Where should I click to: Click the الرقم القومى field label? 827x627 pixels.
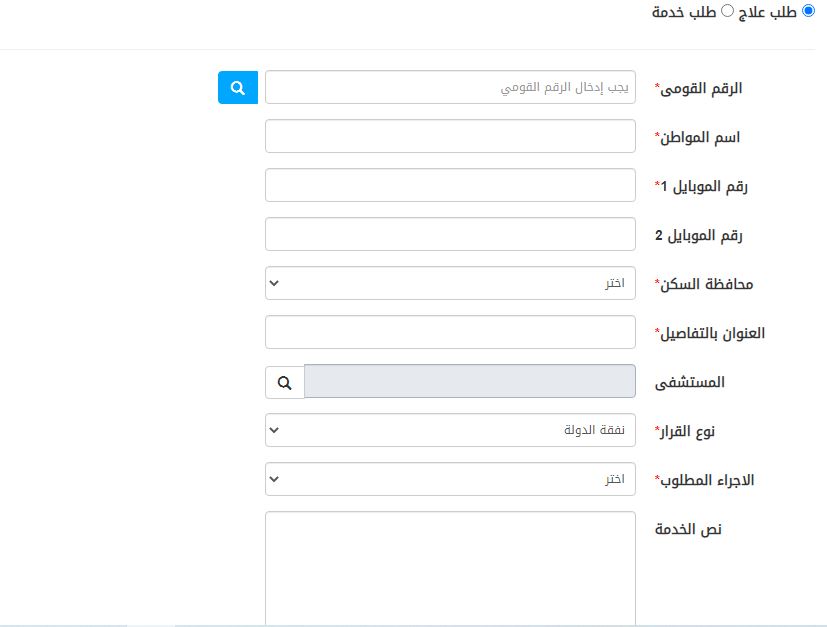(x=699, y=88)
